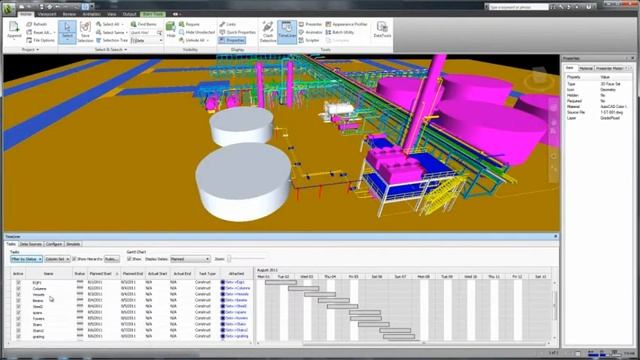Click the Links display button

(x=228, y=24)
